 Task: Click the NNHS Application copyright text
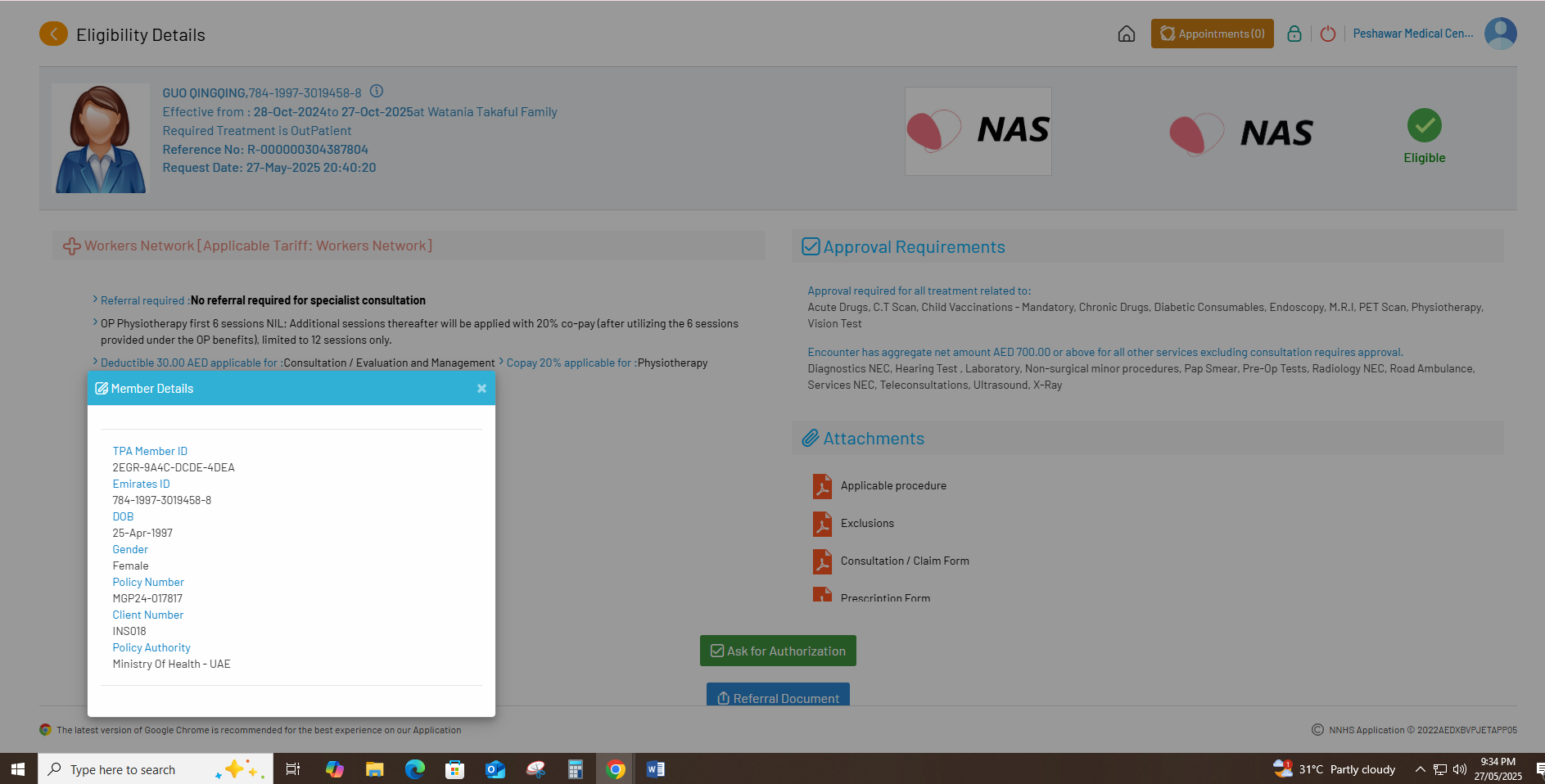[x=1423, y=730]
